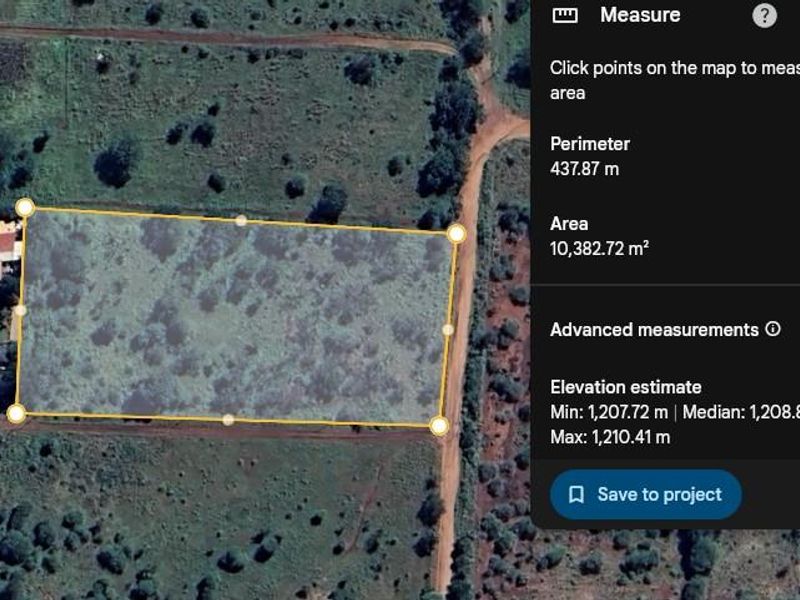
Task: Click the midpoint handle on the bottom edge
Action: 228,419
